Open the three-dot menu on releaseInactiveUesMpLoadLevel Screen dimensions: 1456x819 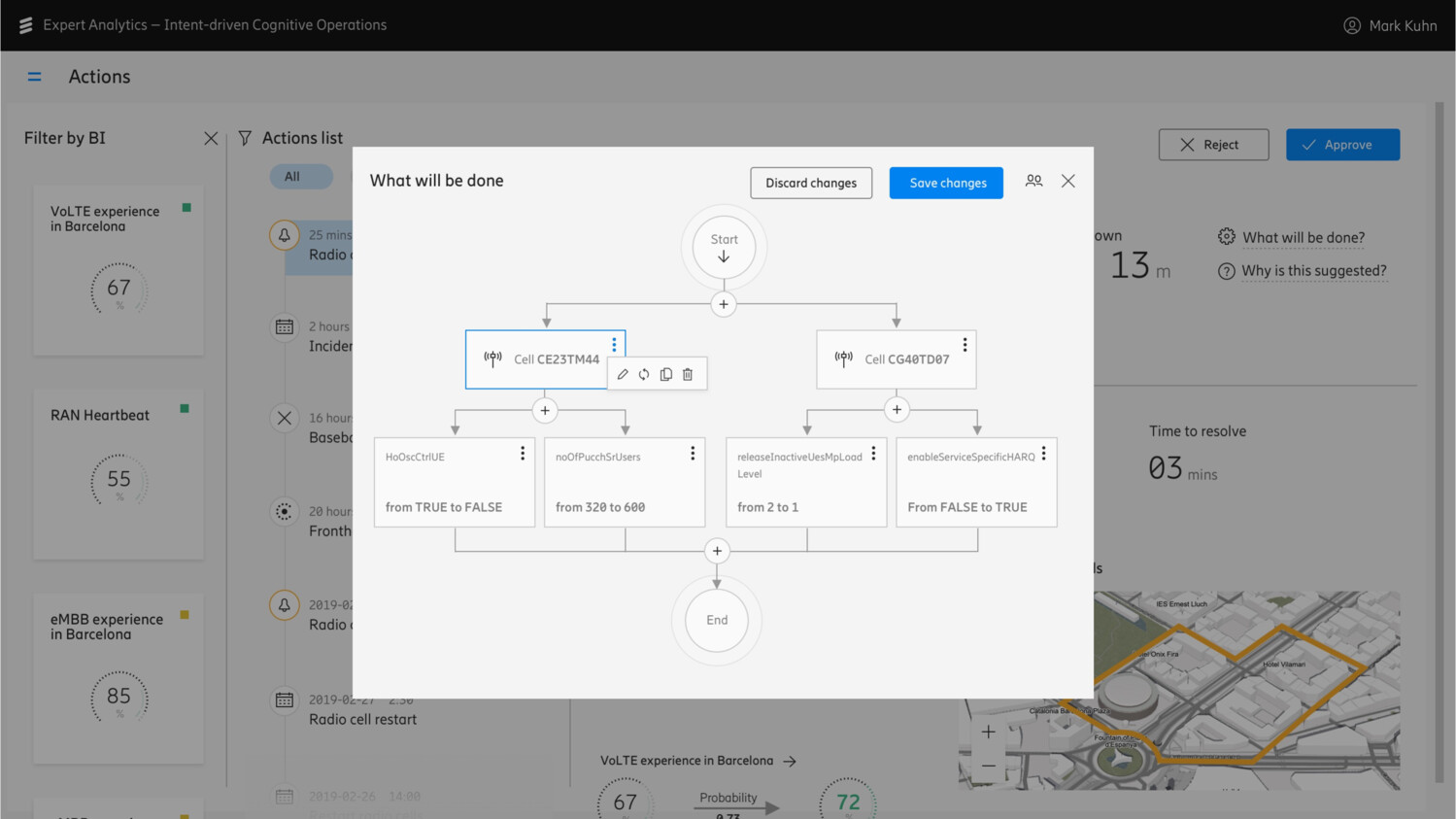[x=872, y=453]
